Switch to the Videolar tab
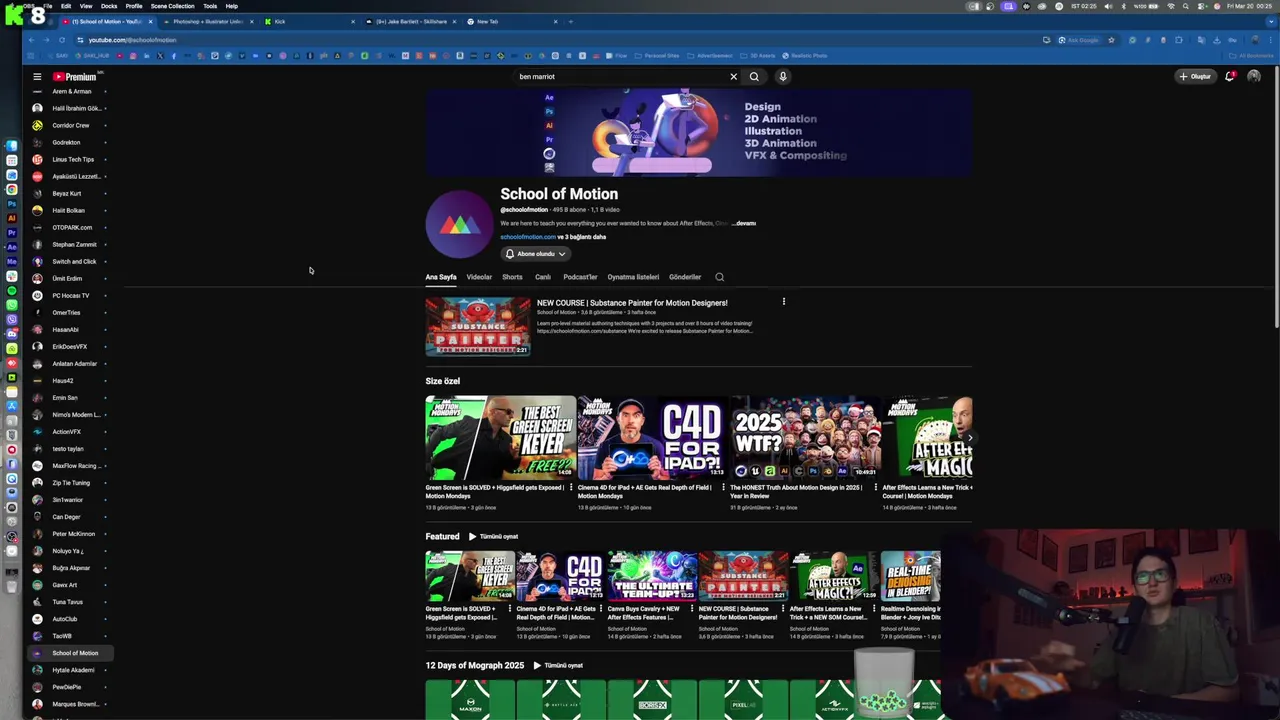Viewport: 1280px width, 720px height. pos(479,277)
